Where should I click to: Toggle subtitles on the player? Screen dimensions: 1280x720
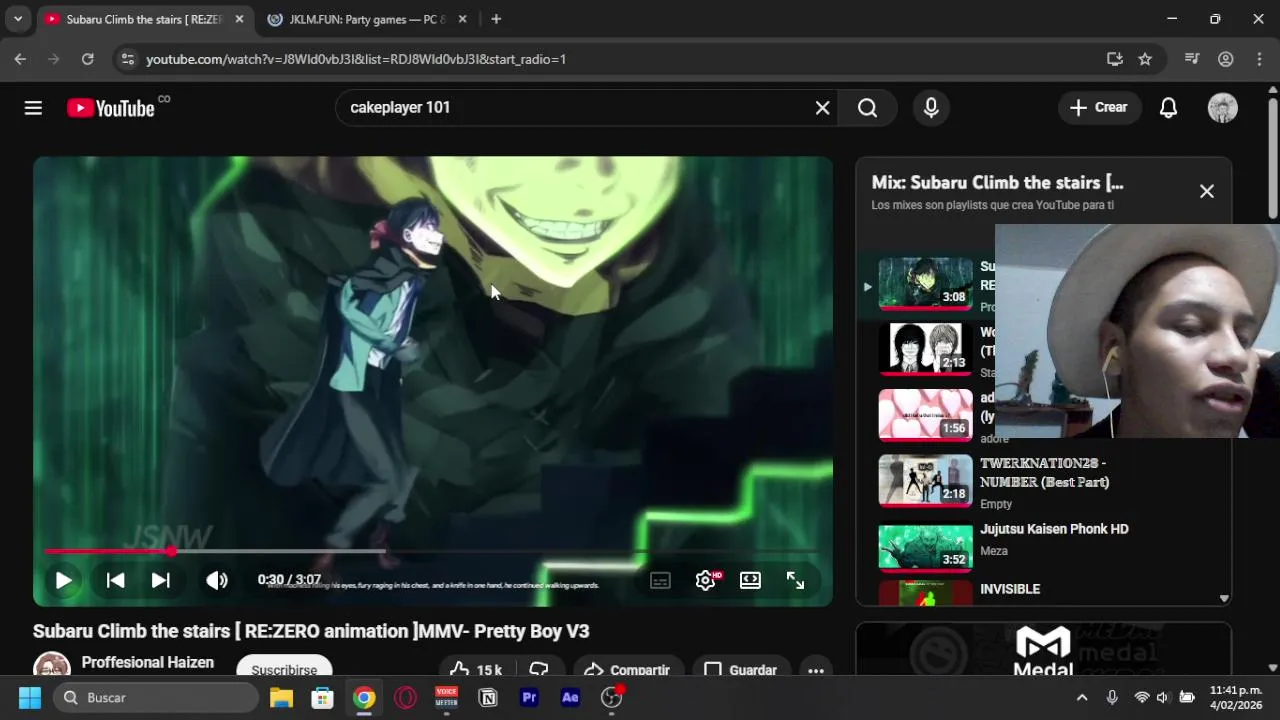click(x=660, y=580)
